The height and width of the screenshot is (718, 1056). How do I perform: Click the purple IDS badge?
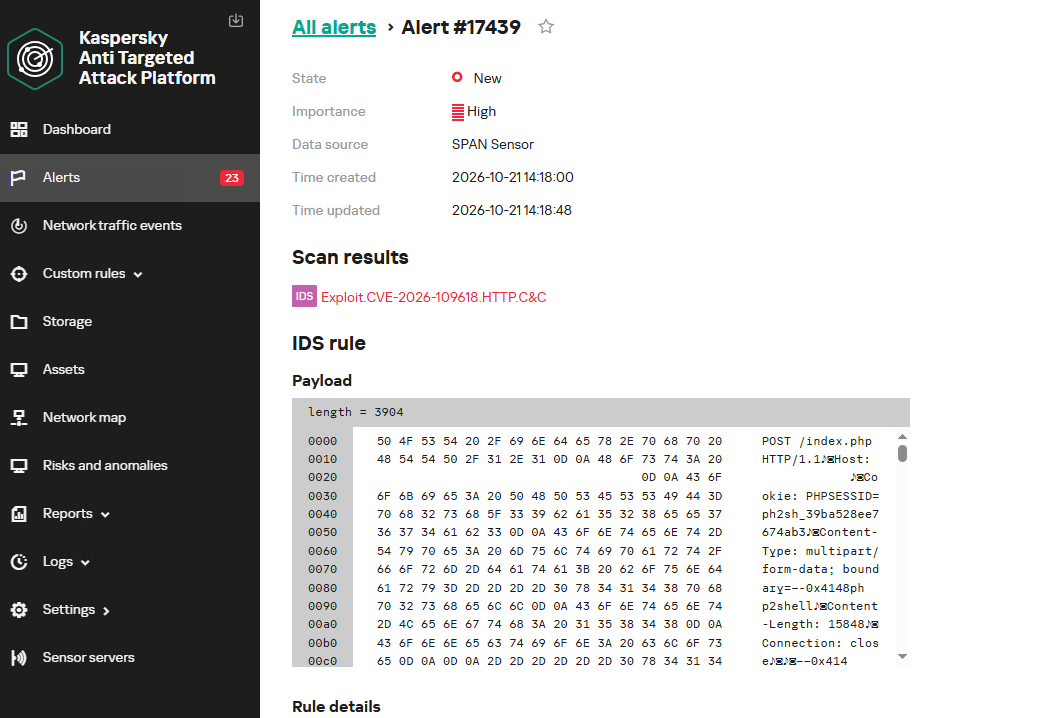coord(304,296)
